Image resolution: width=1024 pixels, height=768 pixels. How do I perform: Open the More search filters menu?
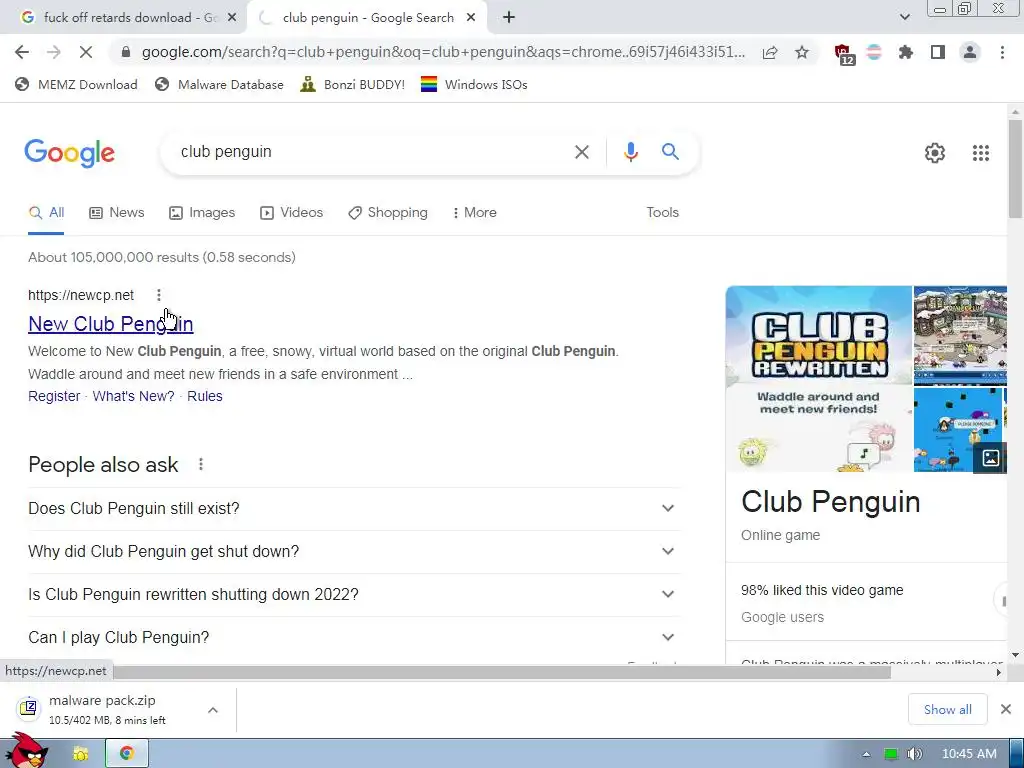coord(475,212)
